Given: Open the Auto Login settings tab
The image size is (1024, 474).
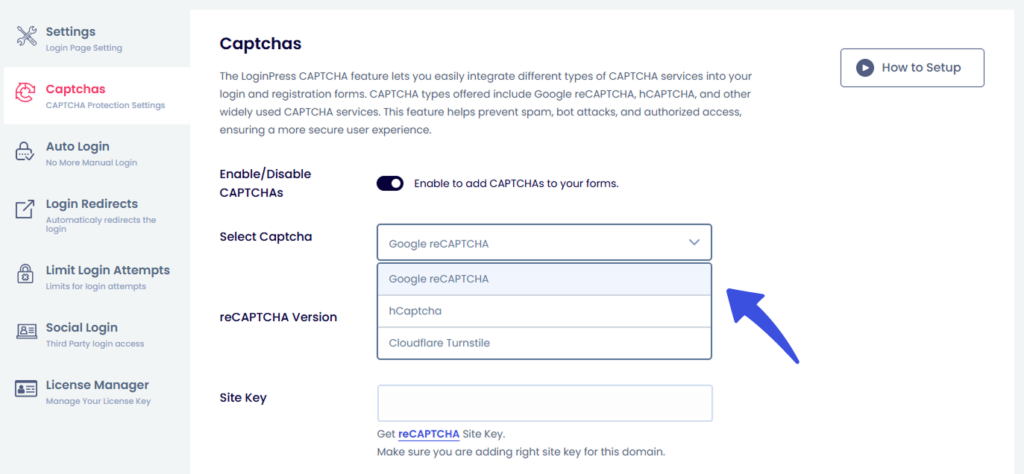Looking at the screenshot, I should (78, 147).
